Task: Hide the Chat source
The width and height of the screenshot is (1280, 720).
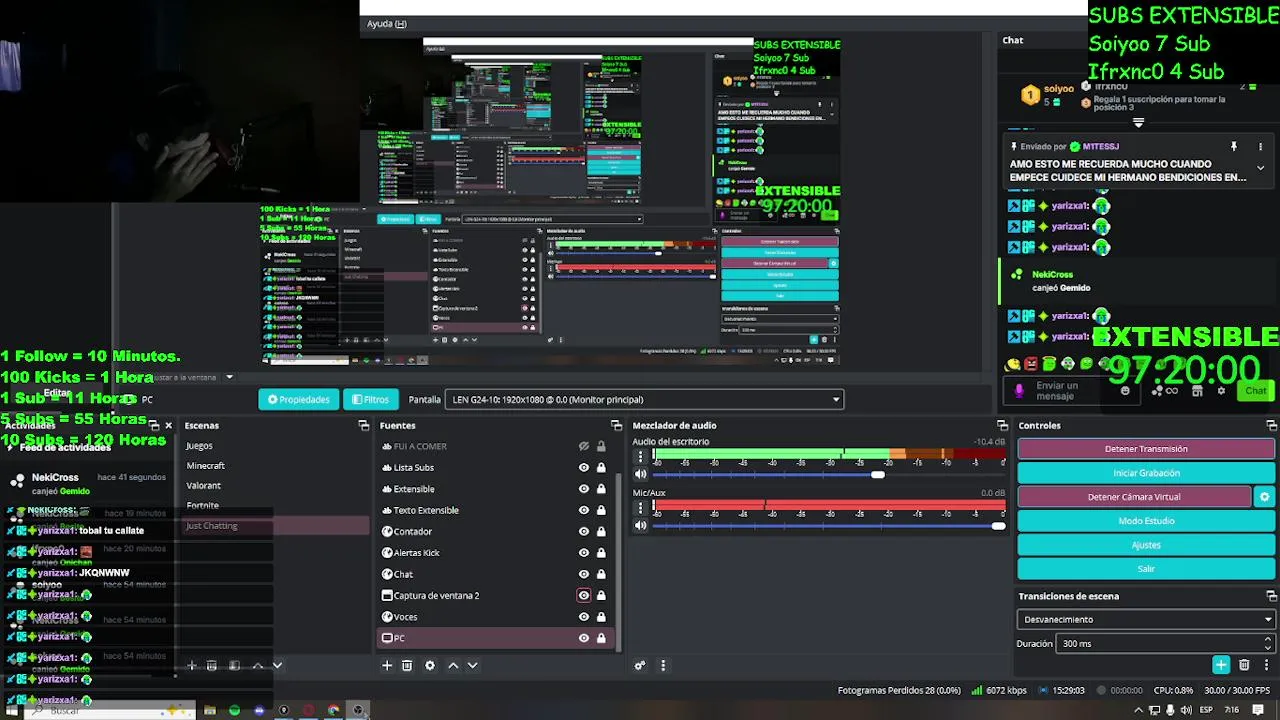Action: [584, 574]
